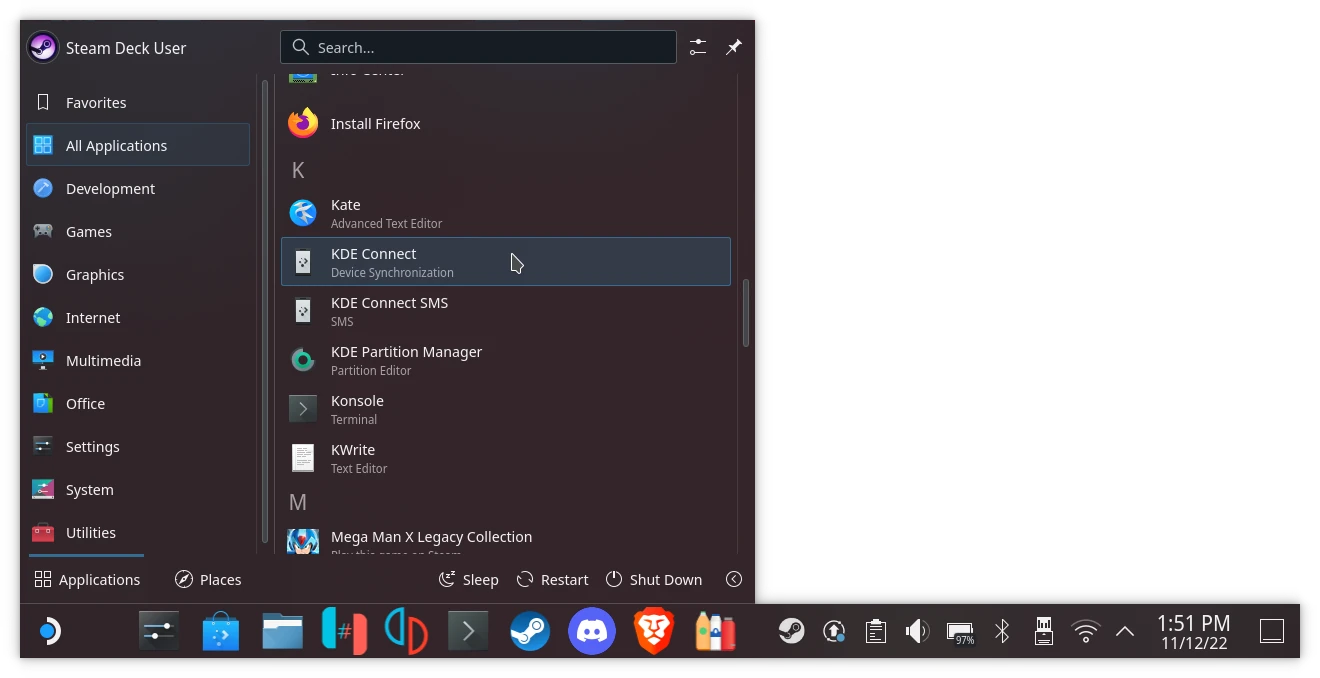Launch Mega Man X Legacy Collection
Viewport: 1320px width, 678px height.
click(x=506, y=539)
